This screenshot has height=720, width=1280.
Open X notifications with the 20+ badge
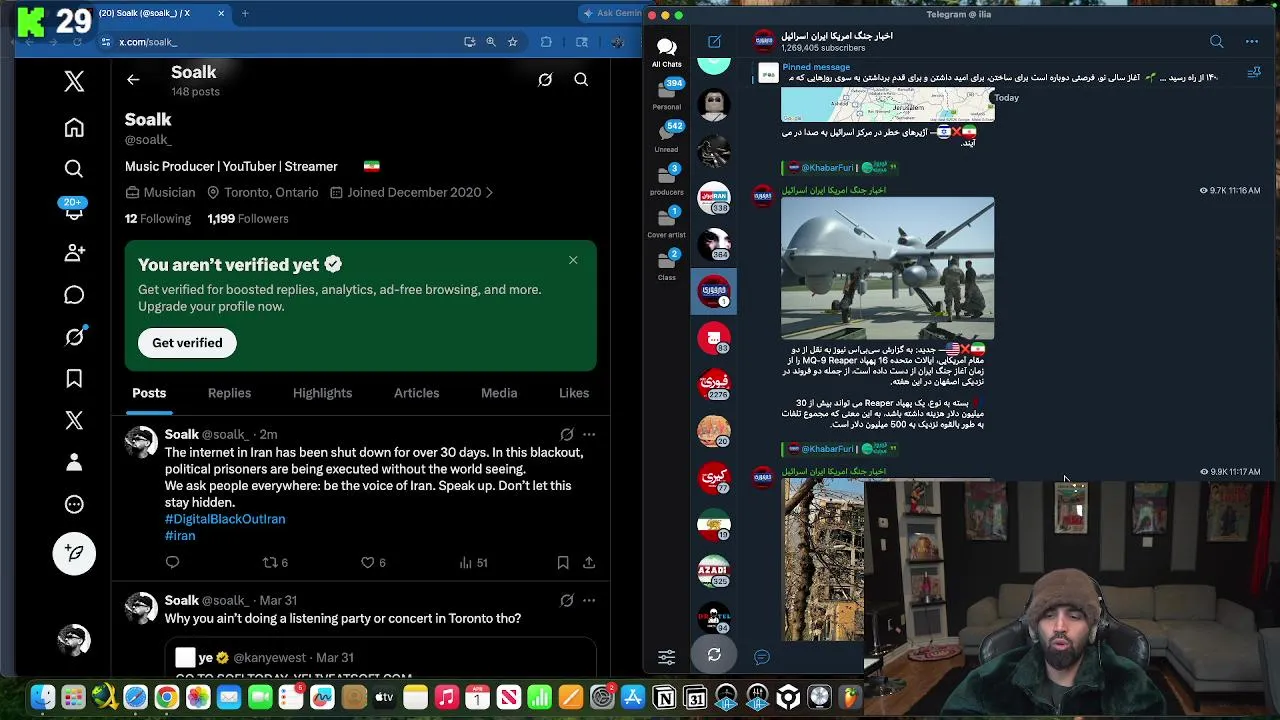coord(74,209)
